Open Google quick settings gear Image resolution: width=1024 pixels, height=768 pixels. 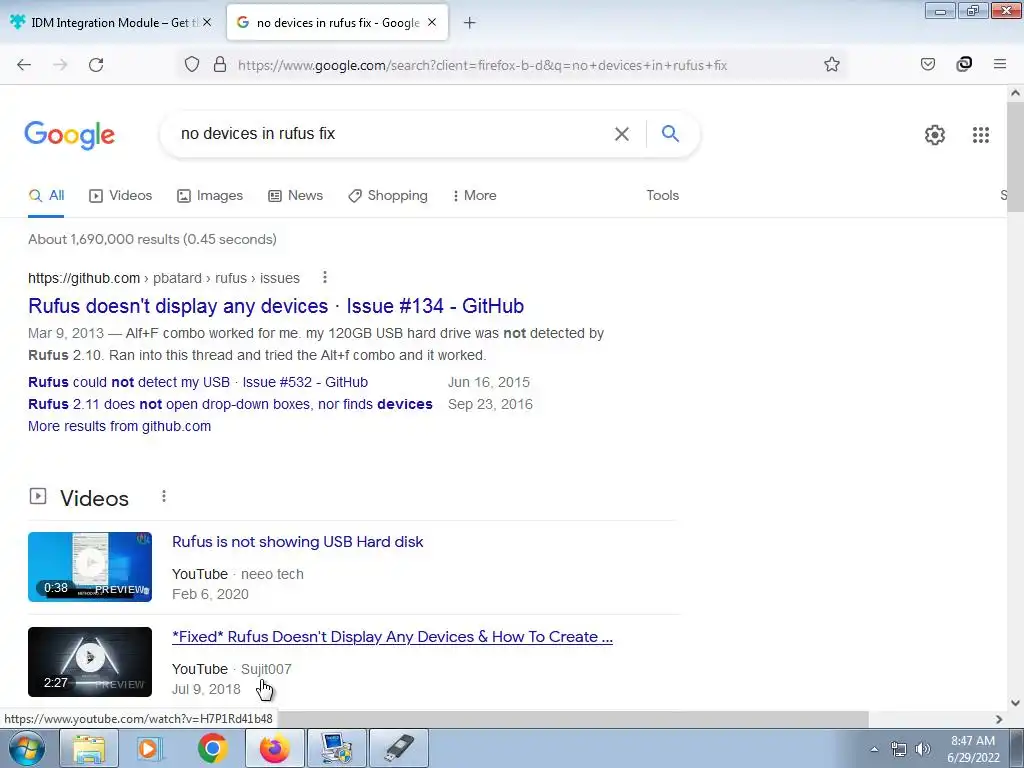[935, 135]
